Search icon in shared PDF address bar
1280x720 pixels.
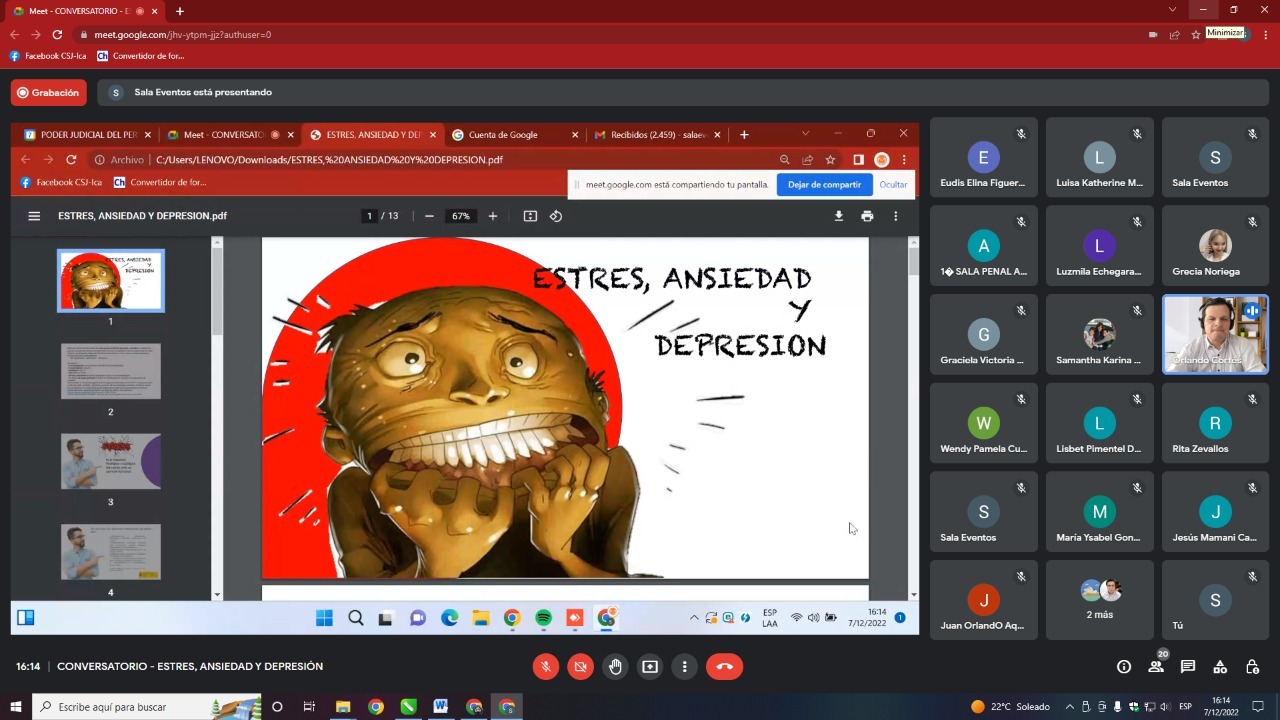[x=785, y=160]
